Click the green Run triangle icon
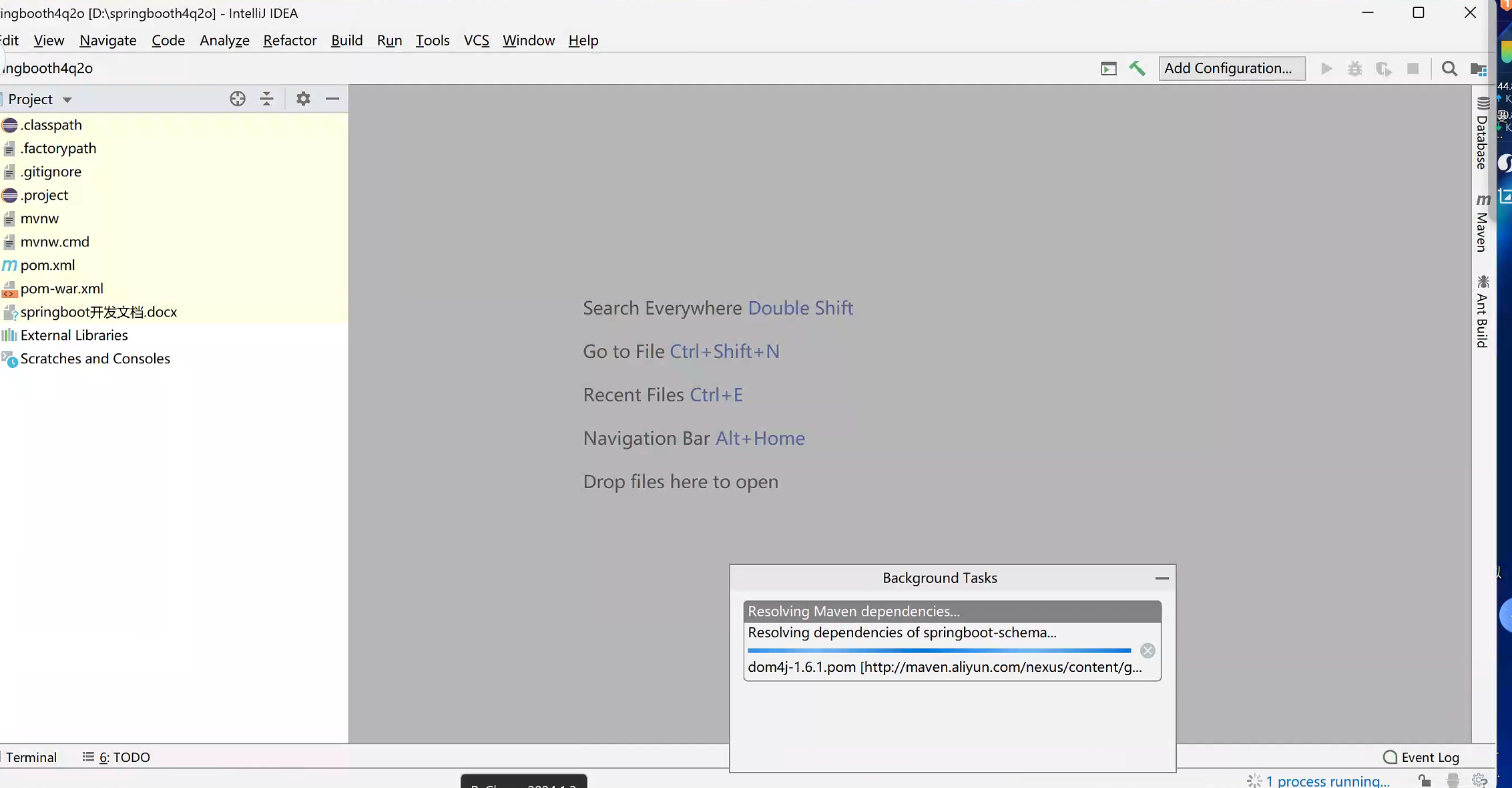The image size is (1512, 788). [1326, 69]
